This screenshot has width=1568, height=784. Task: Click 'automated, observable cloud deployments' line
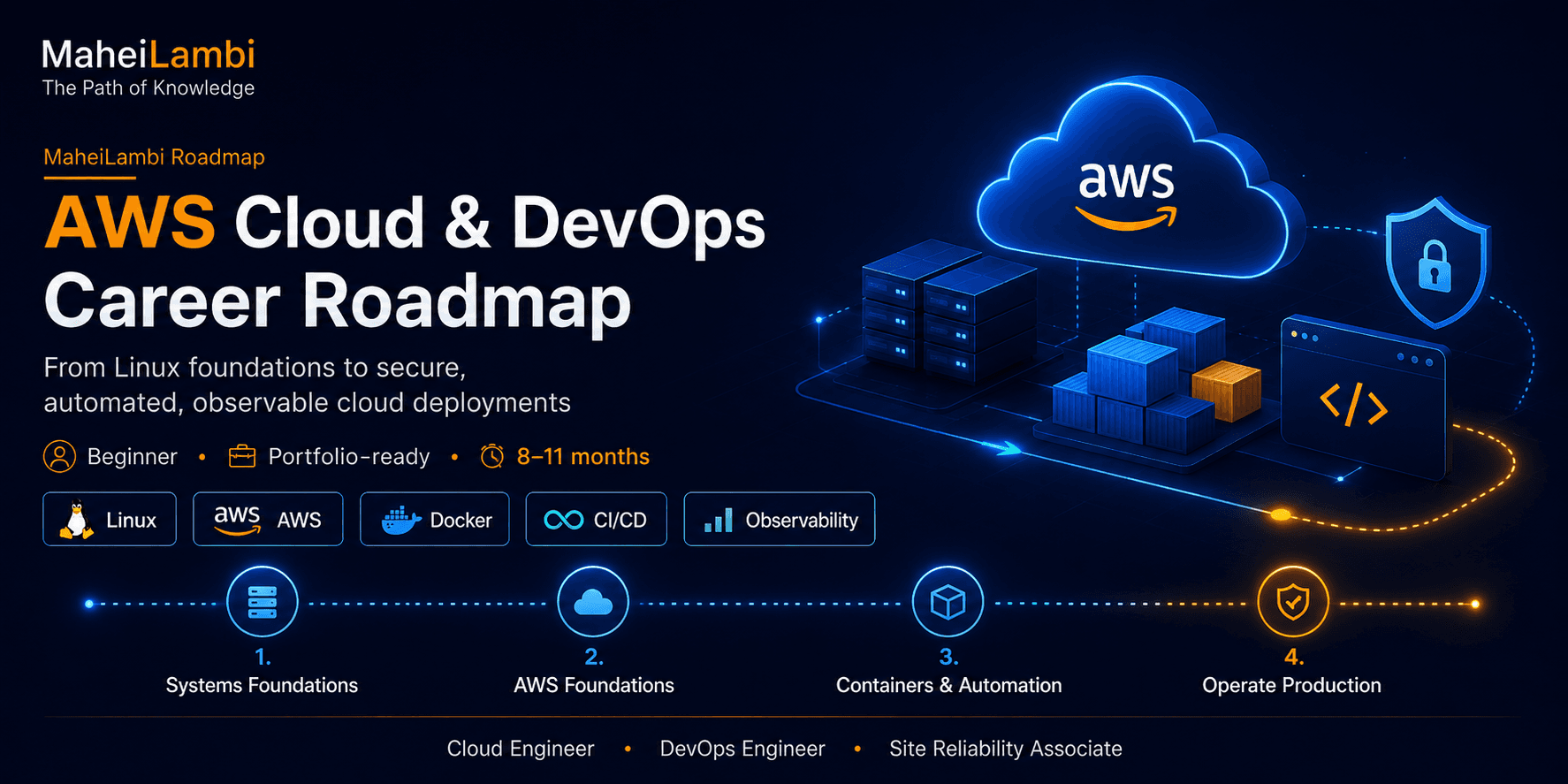308,402
